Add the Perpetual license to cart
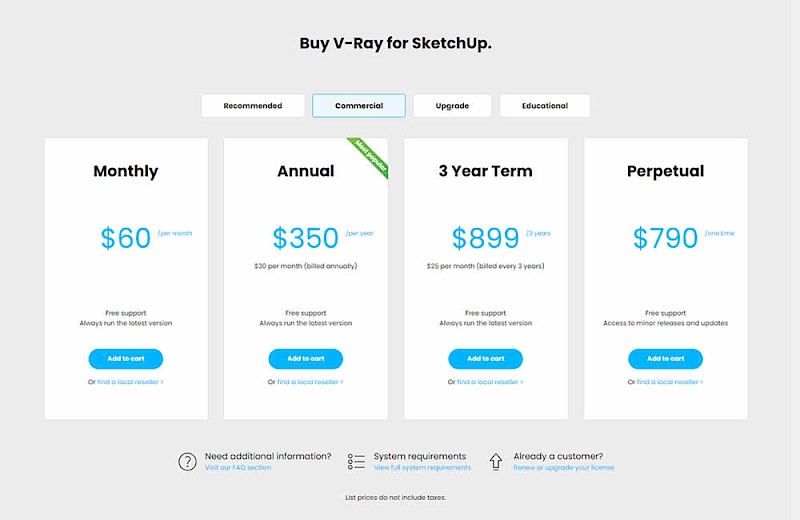Image resolution: width=800 pixels, height=520 pixels. coord(665,358)
